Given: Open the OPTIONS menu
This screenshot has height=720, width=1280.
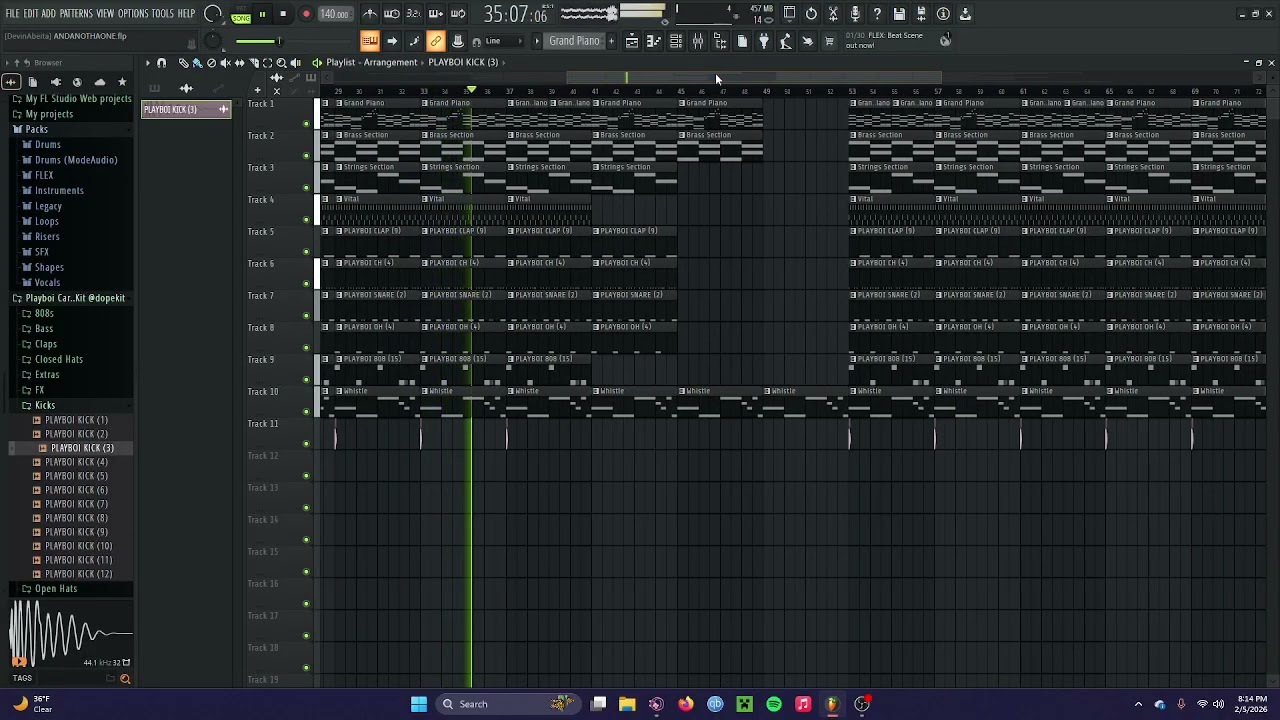Looking at the screenshot, I should [x=133, y=14].
